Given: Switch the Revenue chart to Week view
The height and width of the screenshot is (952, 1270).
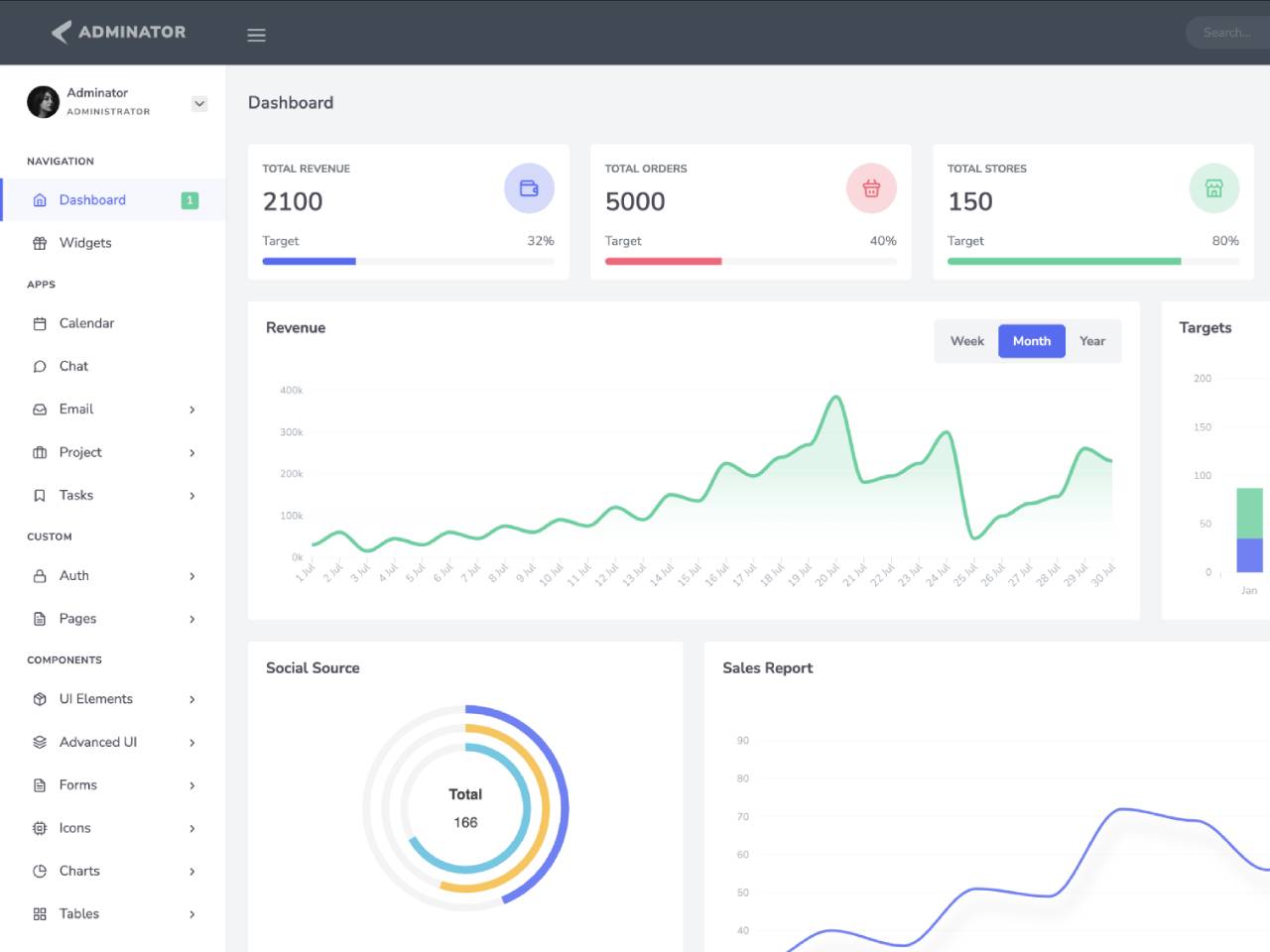Looking at the screenshot, I should coord(966,341).
